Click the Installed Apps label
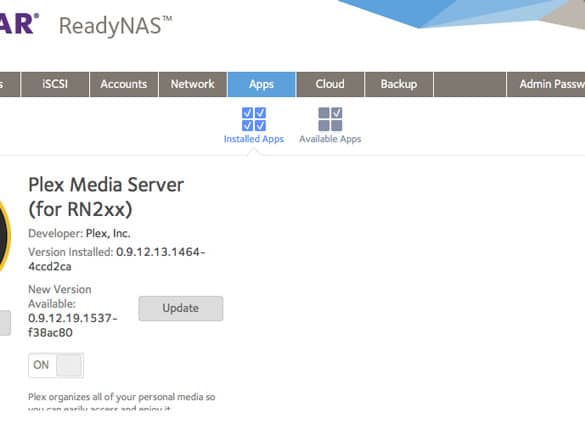The height and width of the screenshot is (438, 585). click(254, 139)
